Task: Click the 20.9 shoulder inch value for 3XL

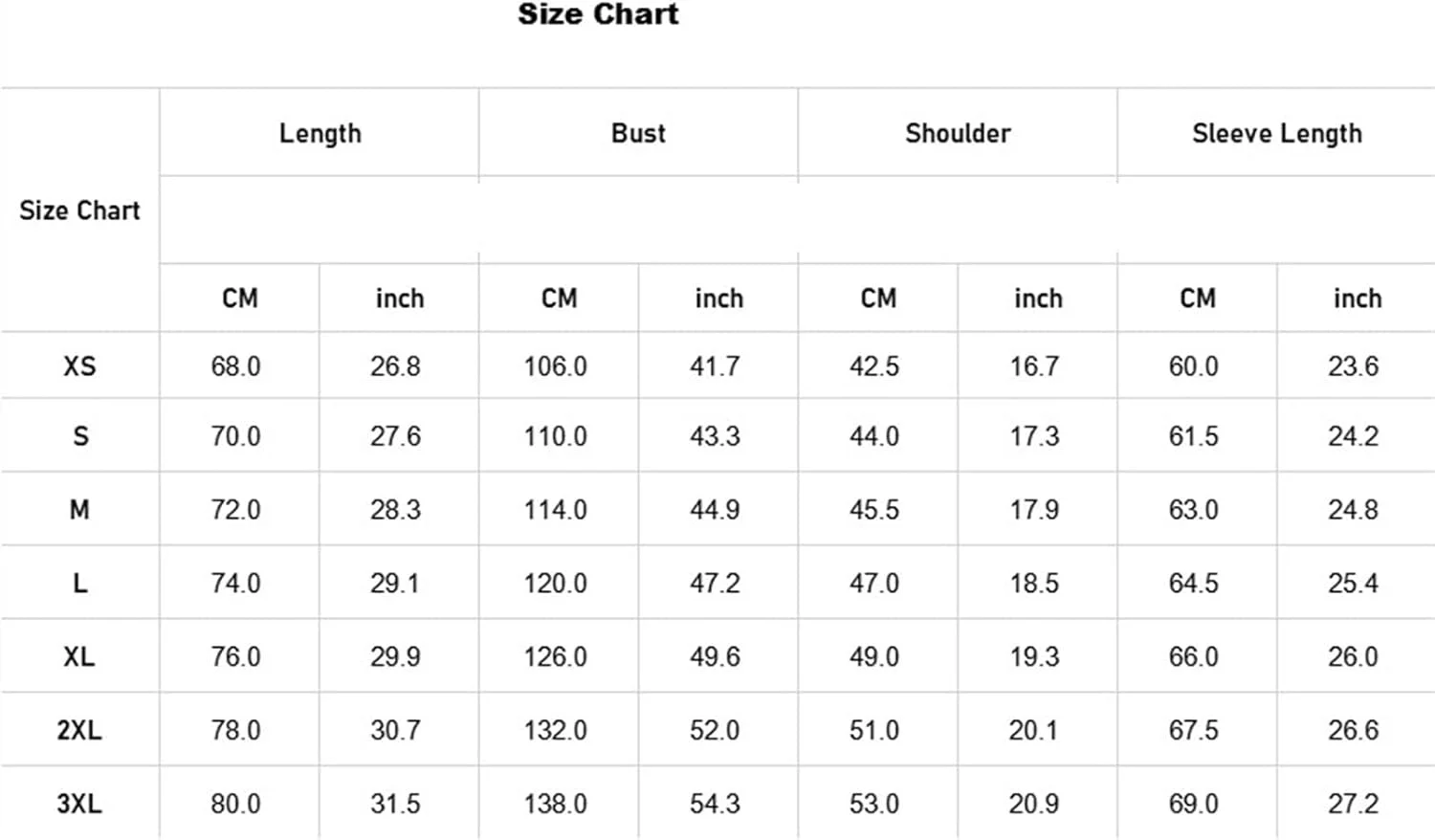Action: tap(1033, 804)
